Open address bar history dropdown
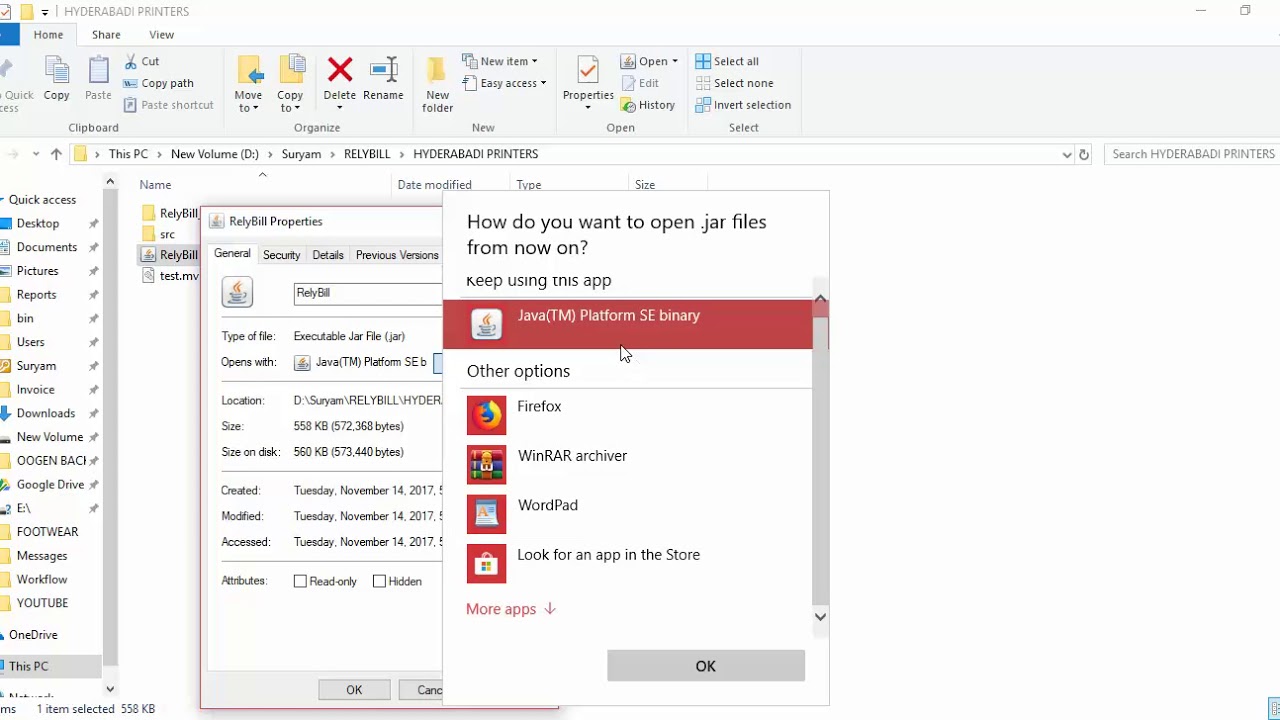The image size is (1280, 720). 1066,154
